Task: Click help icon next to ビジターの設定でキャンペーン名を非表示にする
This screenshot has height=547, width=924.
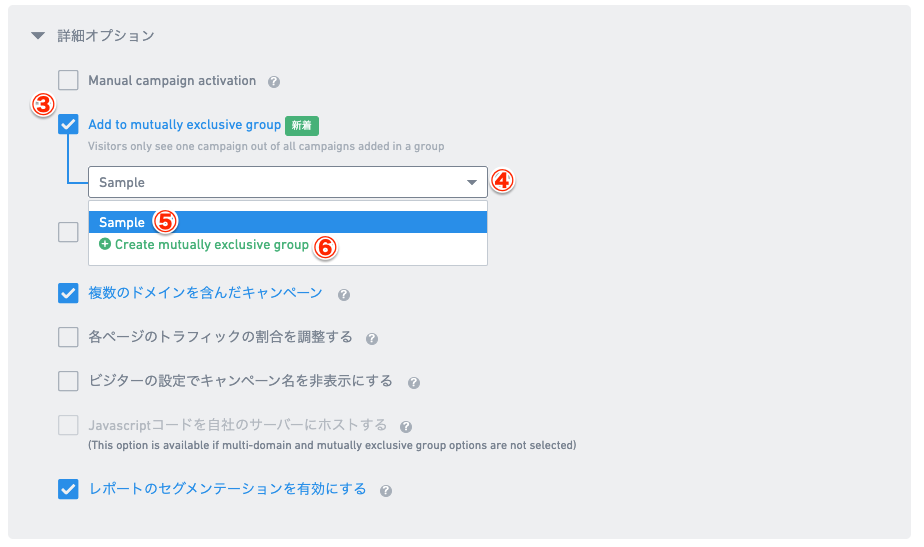Action: point(414,383)
